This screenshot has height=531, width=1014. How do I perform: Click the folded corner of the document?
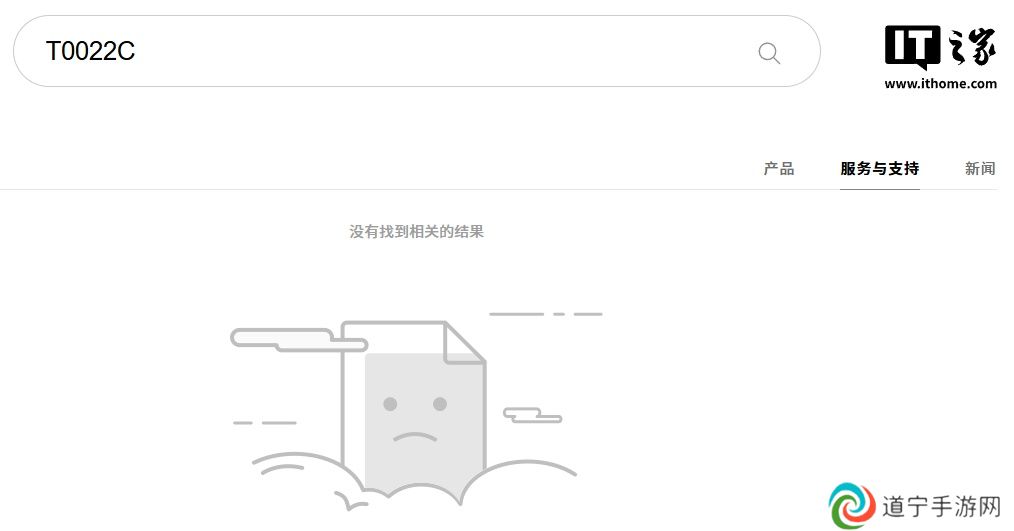465,343
